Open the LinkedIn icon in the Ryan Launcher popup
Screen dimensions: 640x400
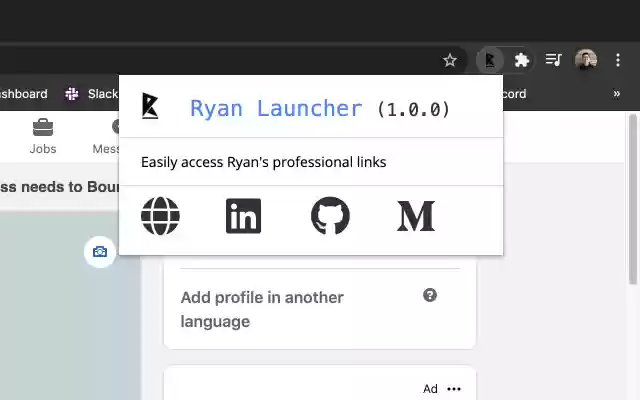tap(243, 216)
